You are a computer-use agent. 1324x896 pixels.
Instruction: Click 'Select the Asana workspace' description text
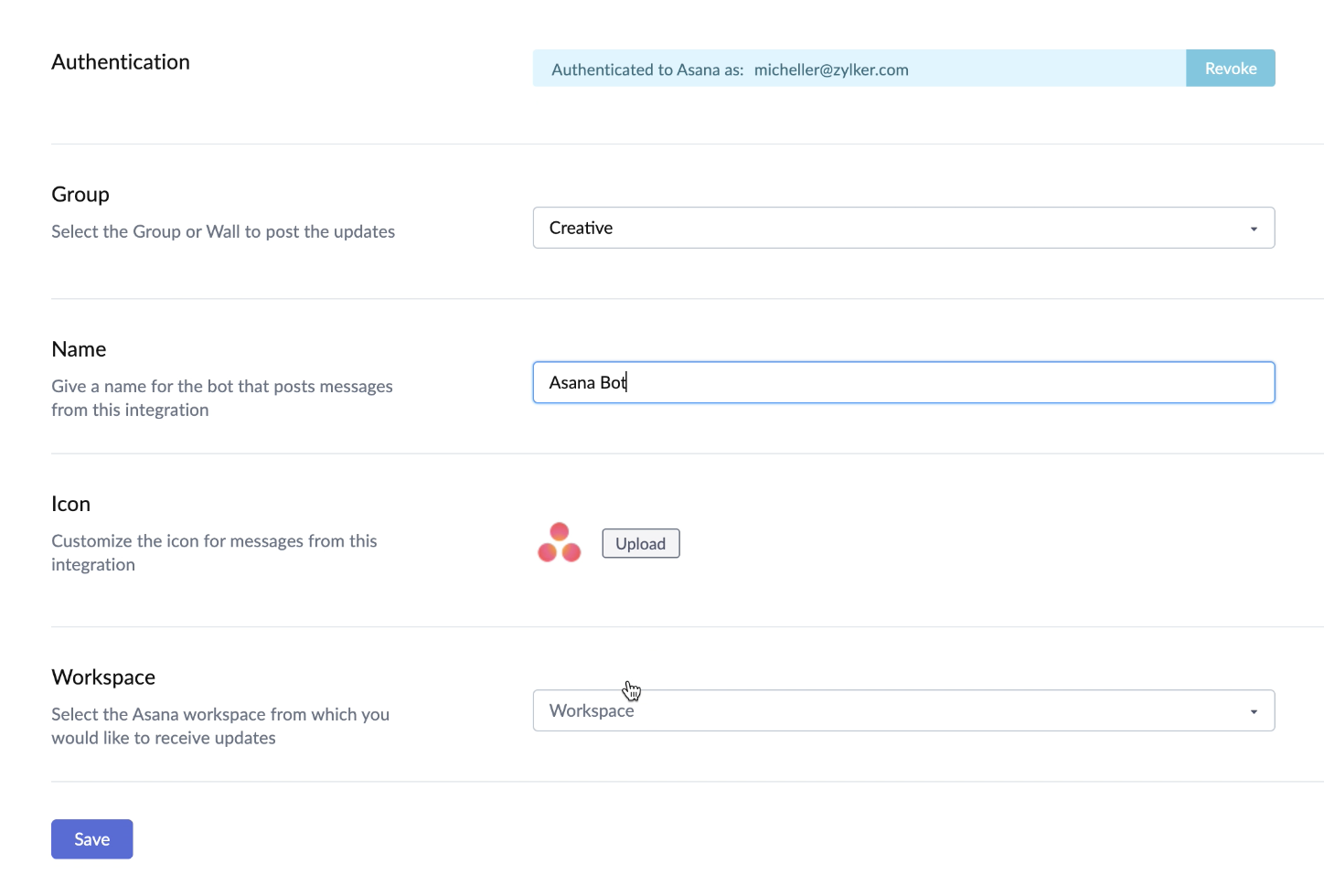click(220, 726)
